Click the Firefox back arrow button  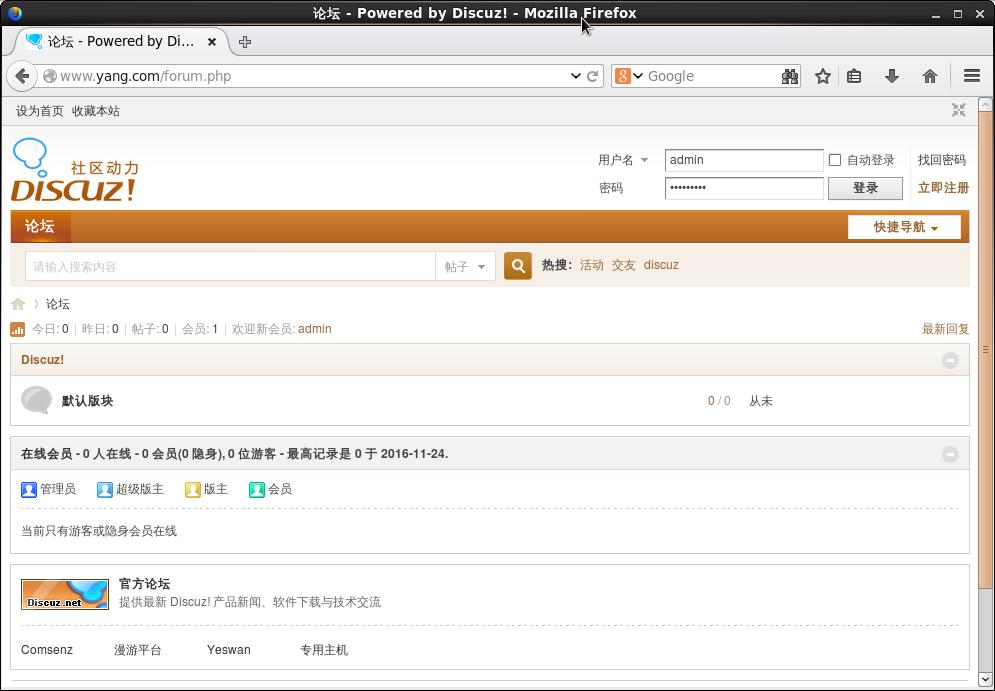(22, 76)
